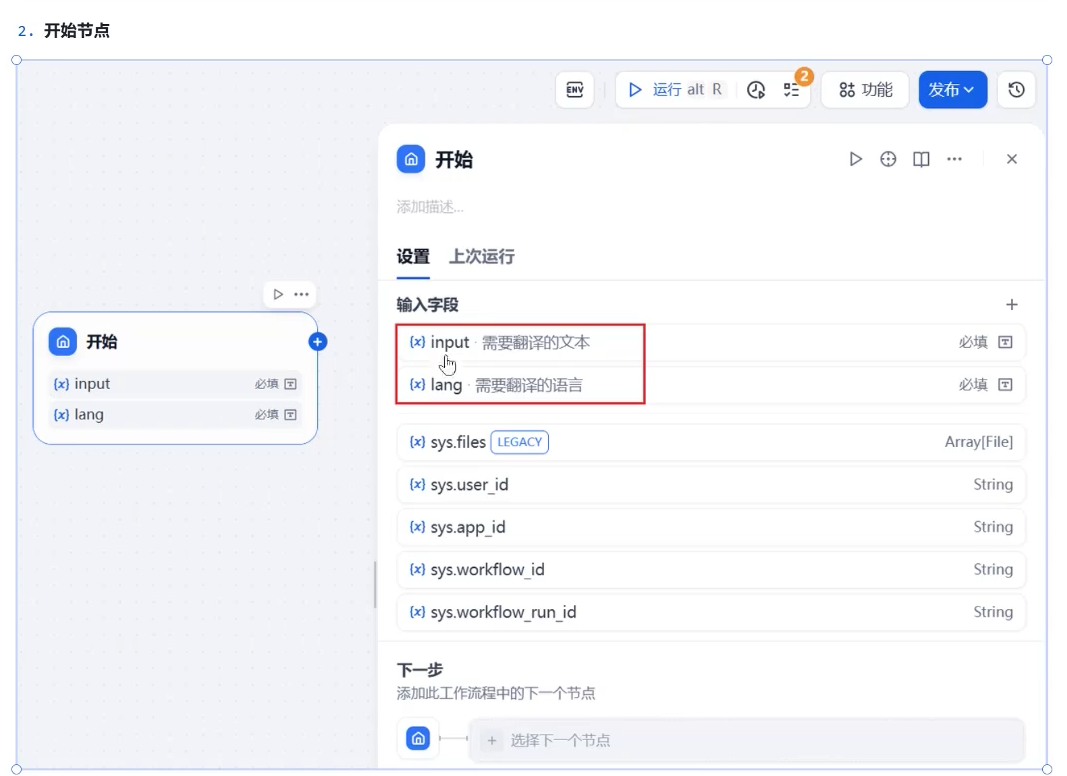This screenshot has width=1067, height=776.
Task: Click variable icon beside canvas node input
Action: coord(61,384)
